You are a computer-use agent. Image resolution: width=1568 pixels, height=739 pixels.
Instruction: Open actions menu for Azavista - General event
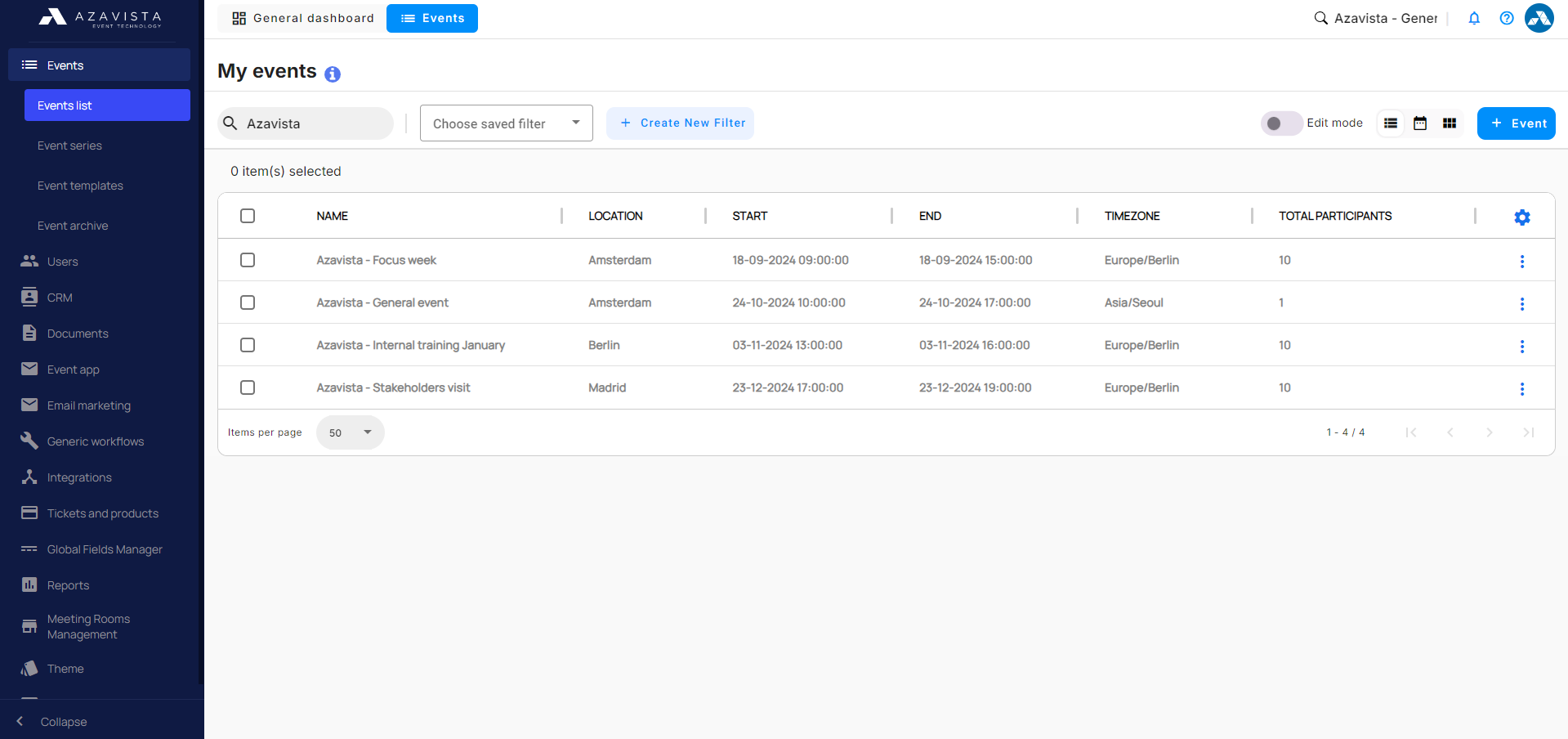point(1522,304)
